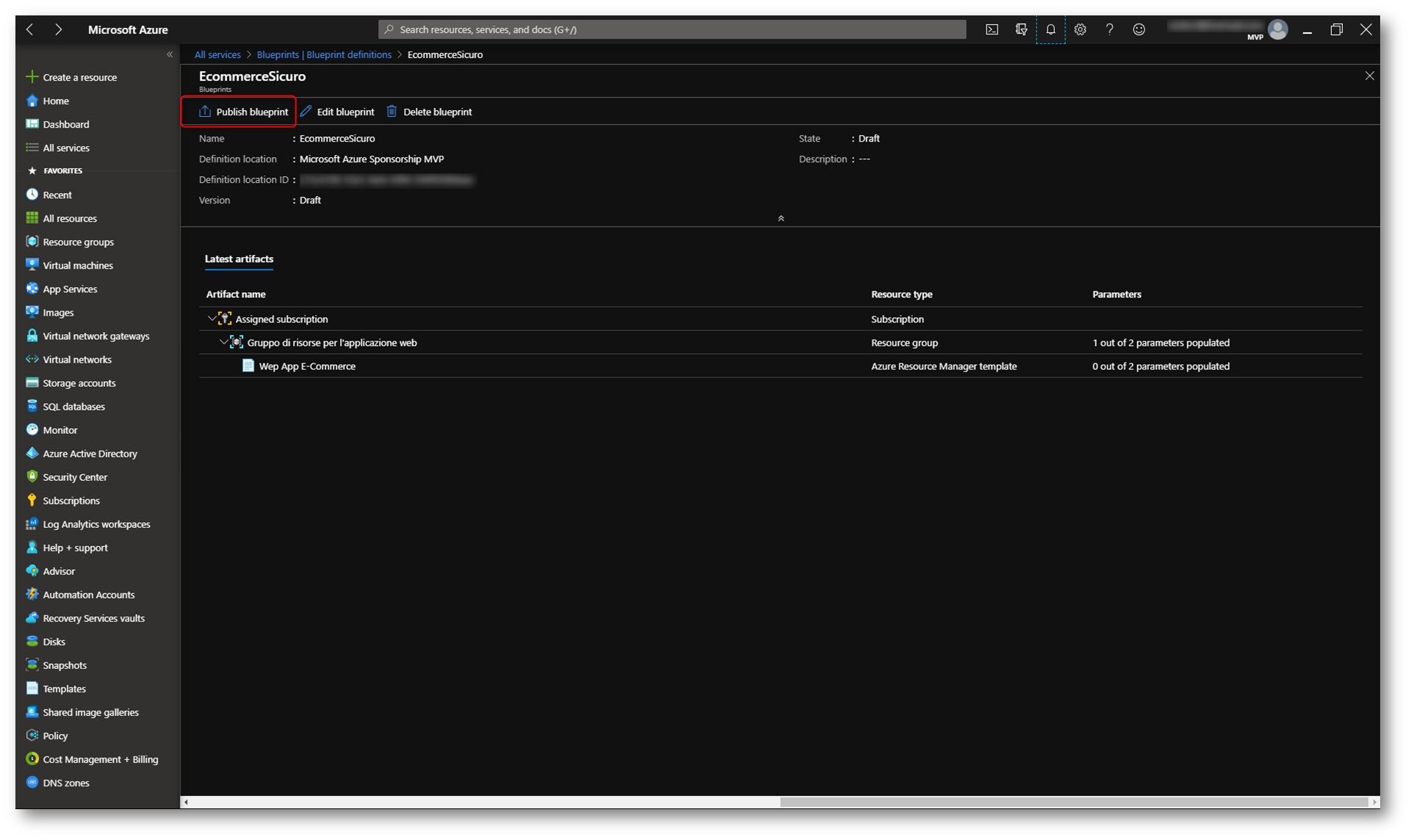
Task: Open the Cloud Shell icon
Action: [992, 29]
